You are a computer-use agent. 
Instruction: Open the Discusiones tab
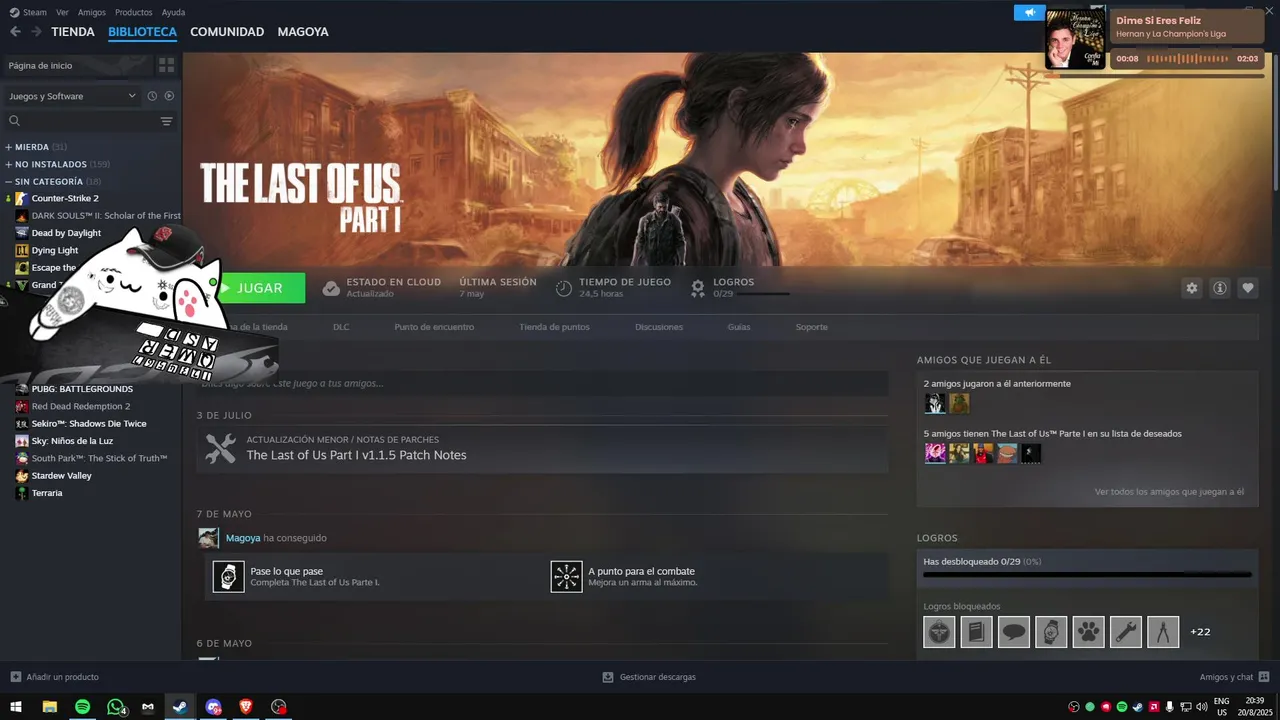click(659, 327)
